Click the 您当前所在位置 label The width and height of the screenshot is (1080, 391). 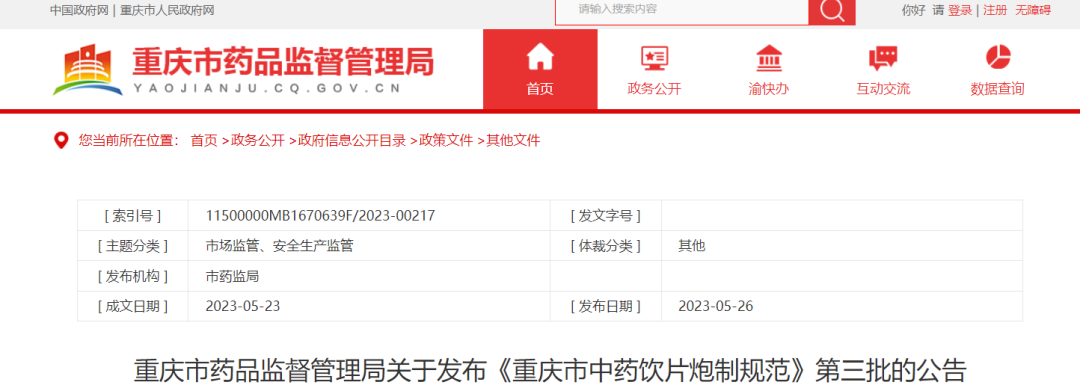[x=128, y=140]
